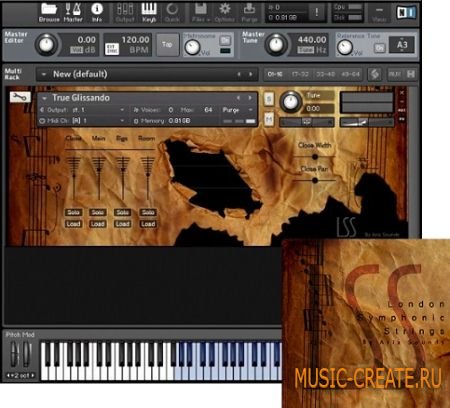Viewport: 450px width, 408px height.
Task: Load the Close mic samples
Action: pyautogui.click(x=73, y=224)
